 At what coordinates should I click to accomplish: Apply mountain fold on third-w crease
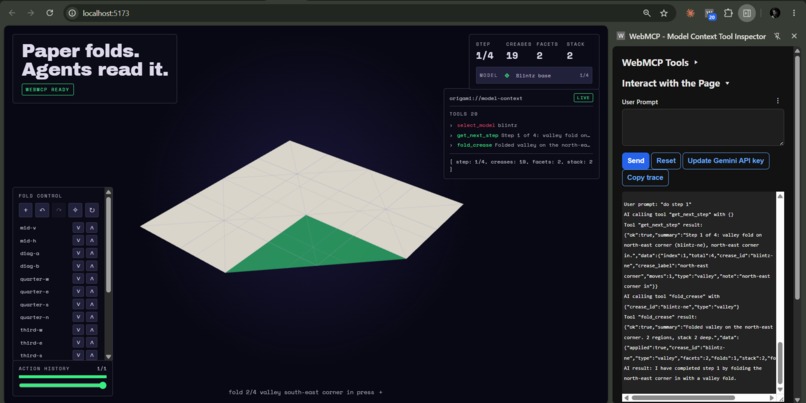coord(91,330)
